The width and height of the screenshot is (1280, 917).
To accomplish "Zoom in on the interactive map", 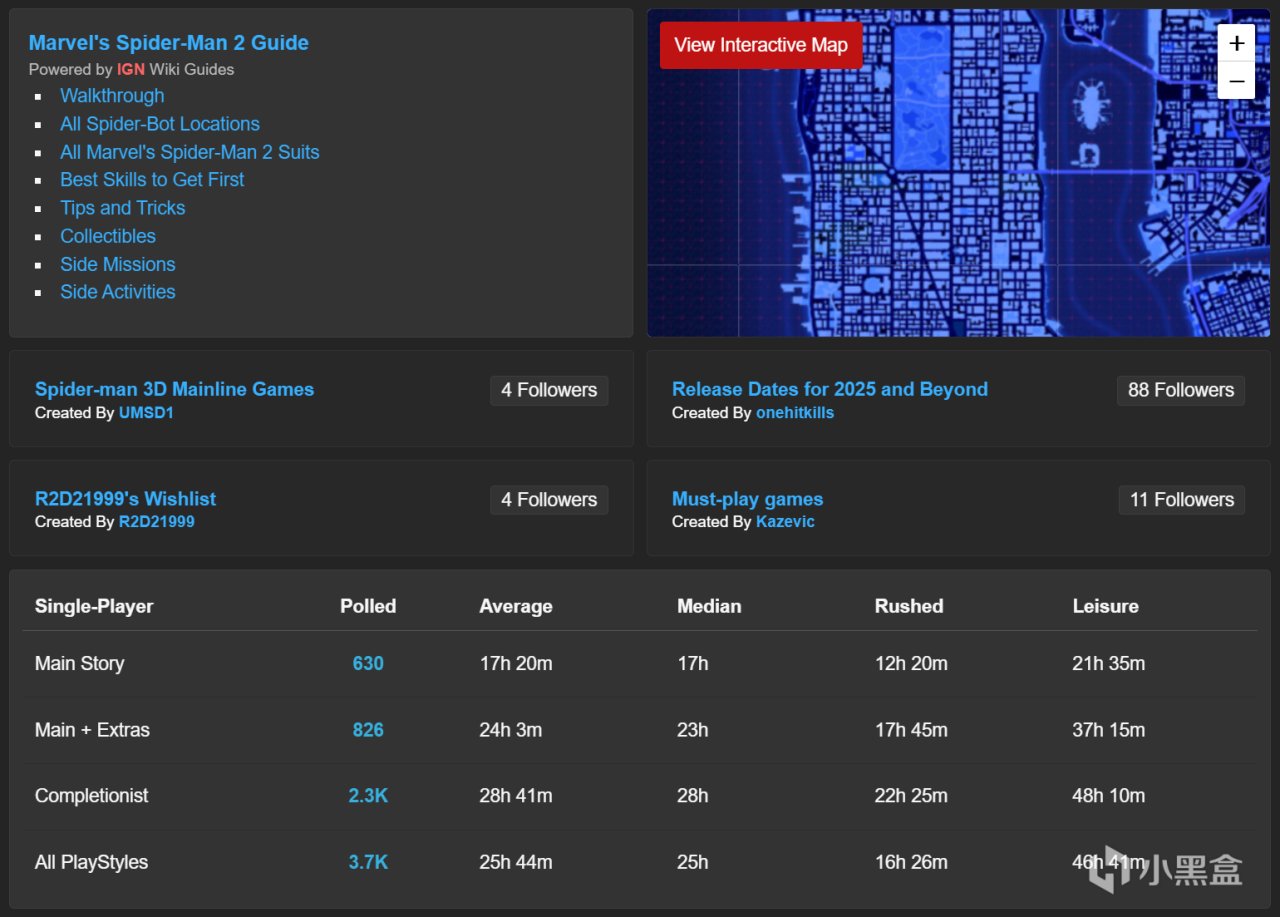I will [1236, 43].
